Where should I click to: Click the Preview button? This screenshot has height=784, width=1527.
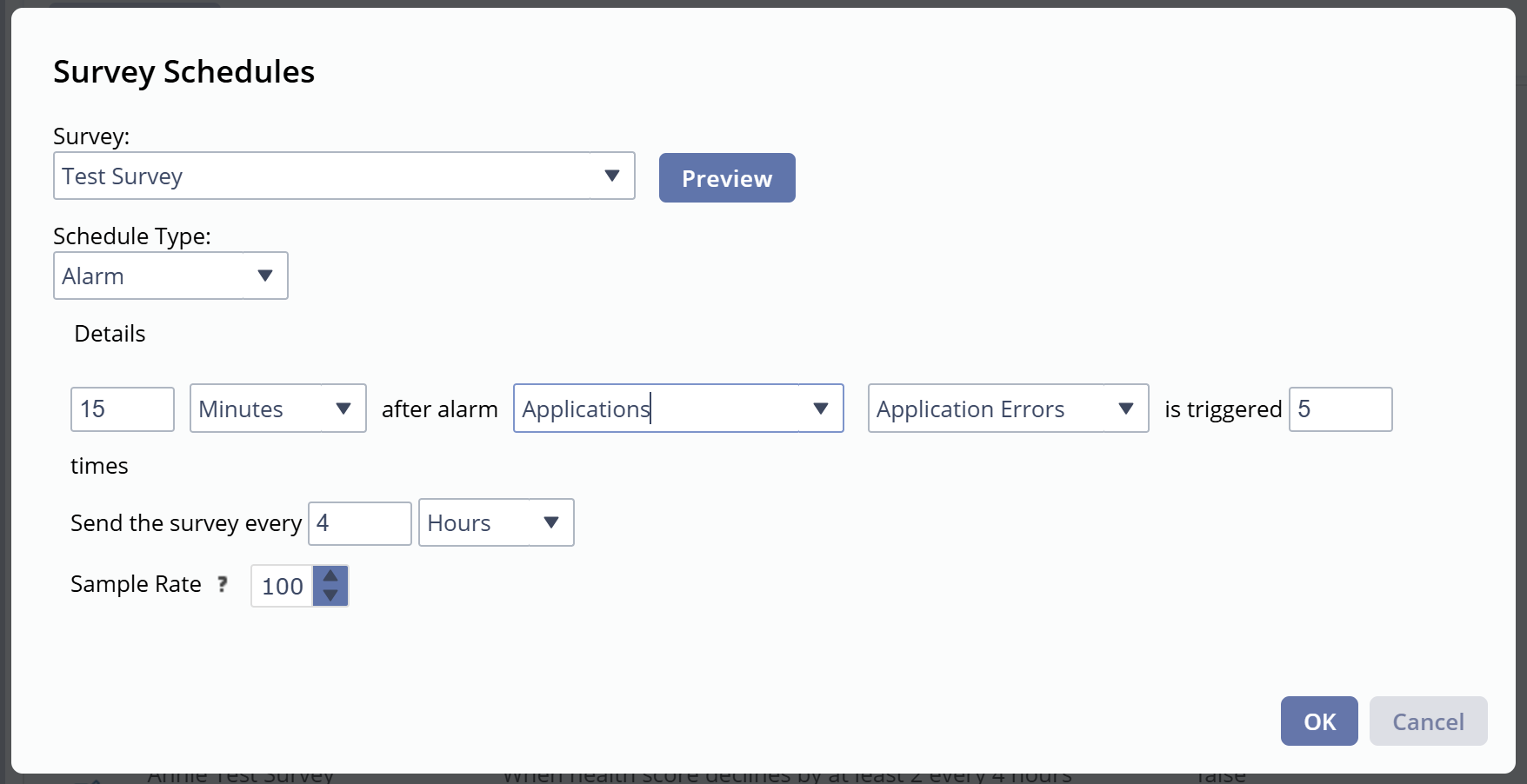pos(726,178)
